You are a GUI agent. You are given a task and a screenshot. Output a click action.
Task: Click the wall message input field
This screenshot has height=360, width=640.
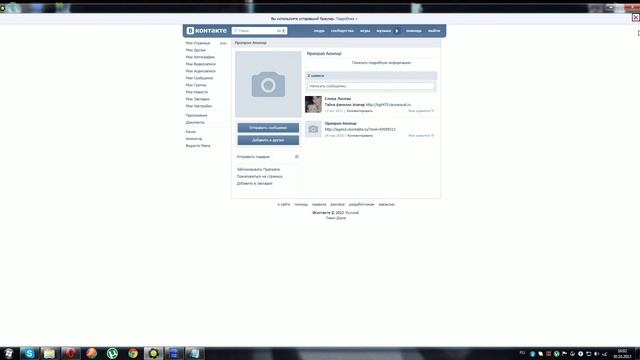pyautogui.click(x=371, y=86)
